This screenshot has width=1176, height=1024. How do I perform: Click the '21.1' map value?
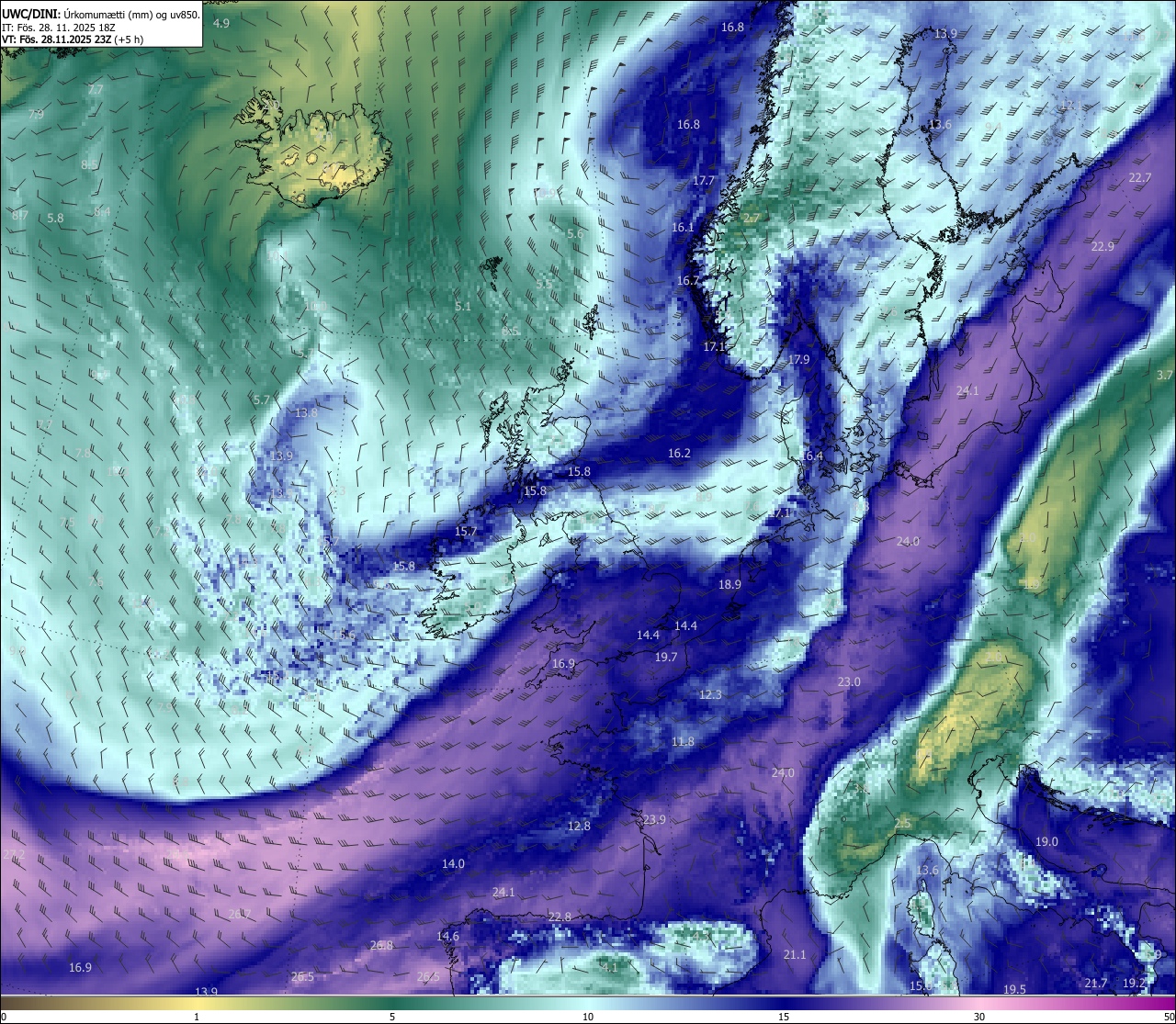tap(795, 955)
